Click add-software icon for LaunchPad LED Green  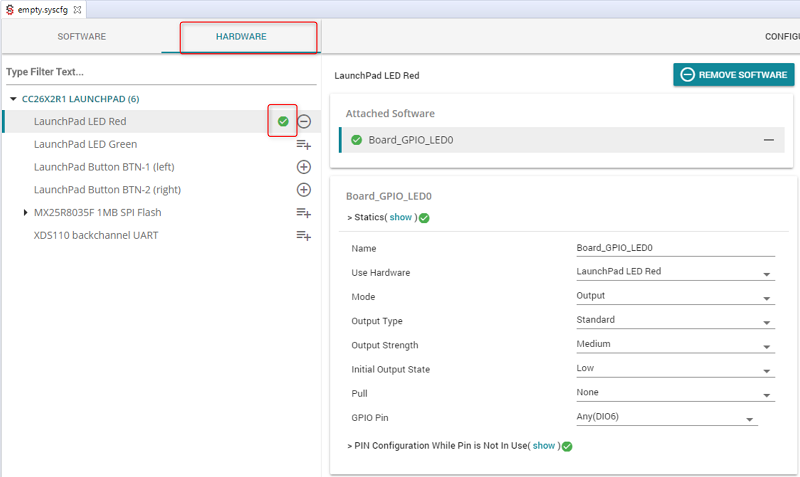coord(304,144)
